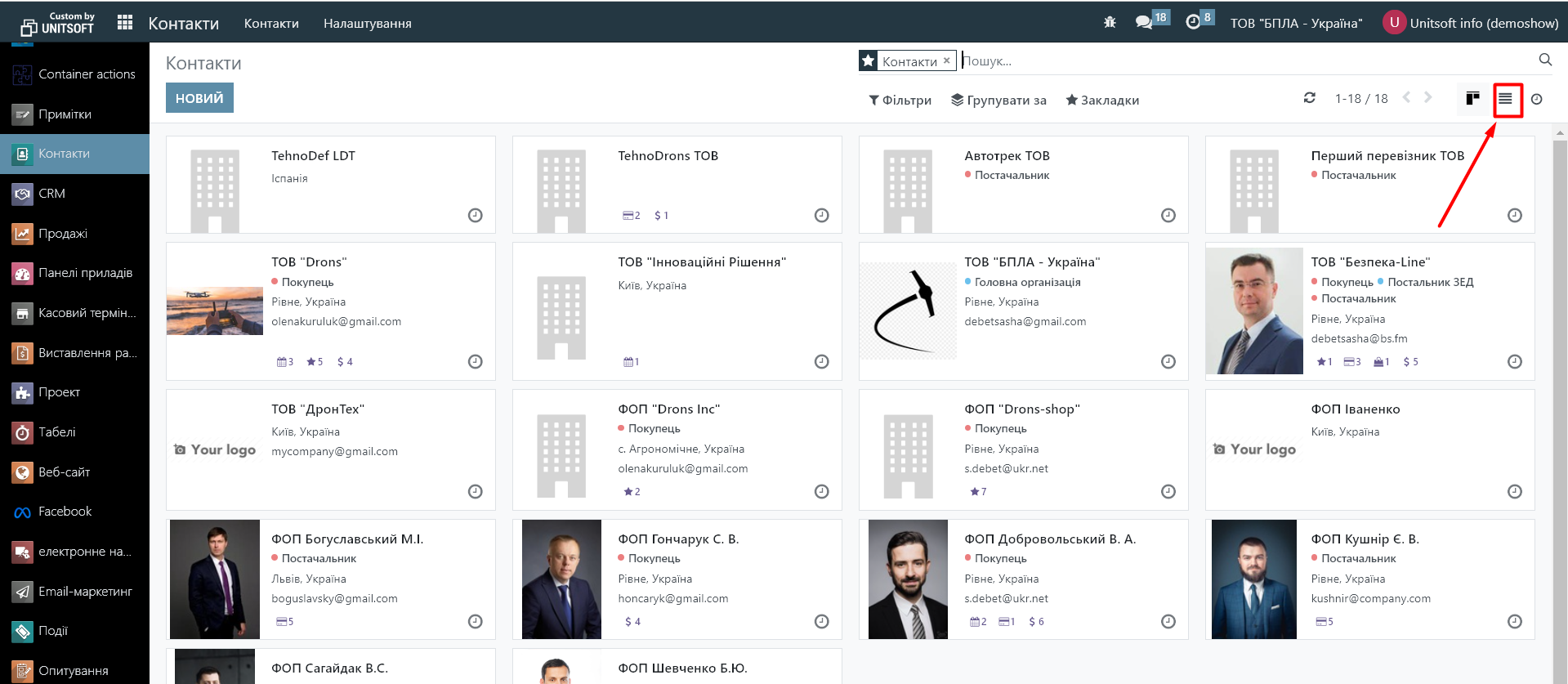The height and width of the screenshot is (684, 1568).
Task: Refresh the contacts list
Action: (1309, 98)
